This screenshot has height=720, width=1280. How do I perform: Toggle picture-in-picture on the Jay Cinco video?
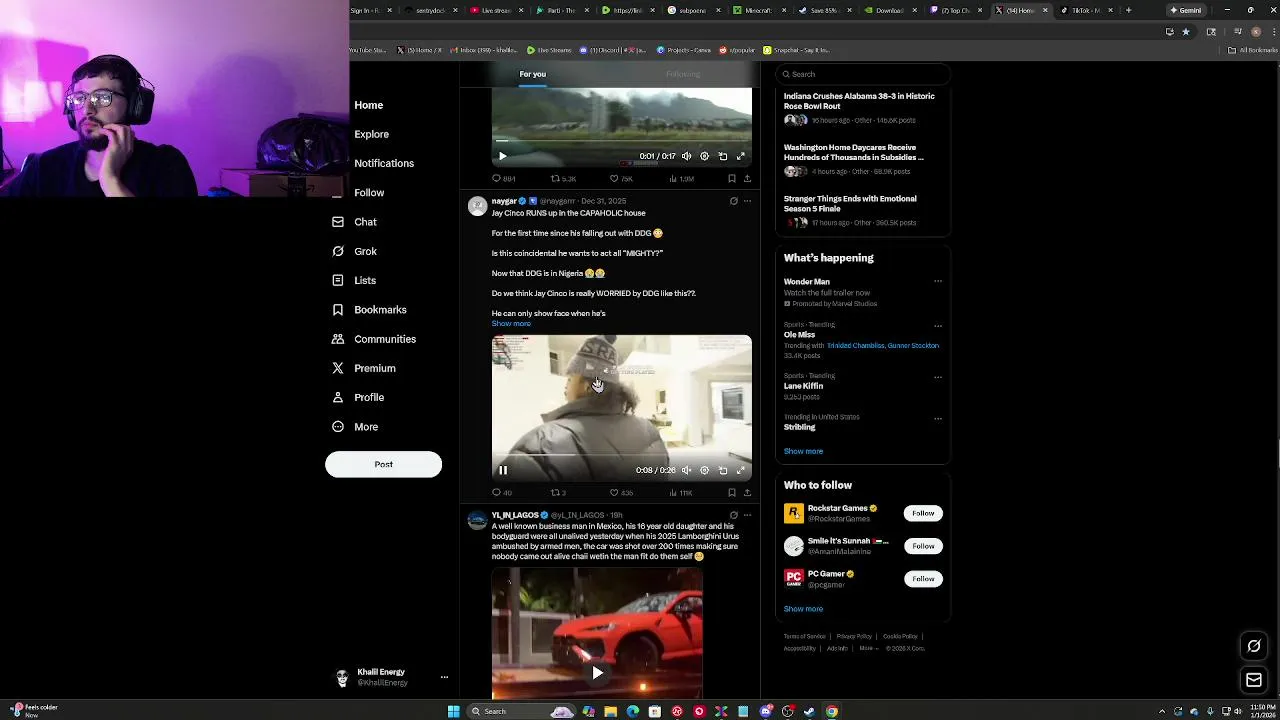[723, 470]
